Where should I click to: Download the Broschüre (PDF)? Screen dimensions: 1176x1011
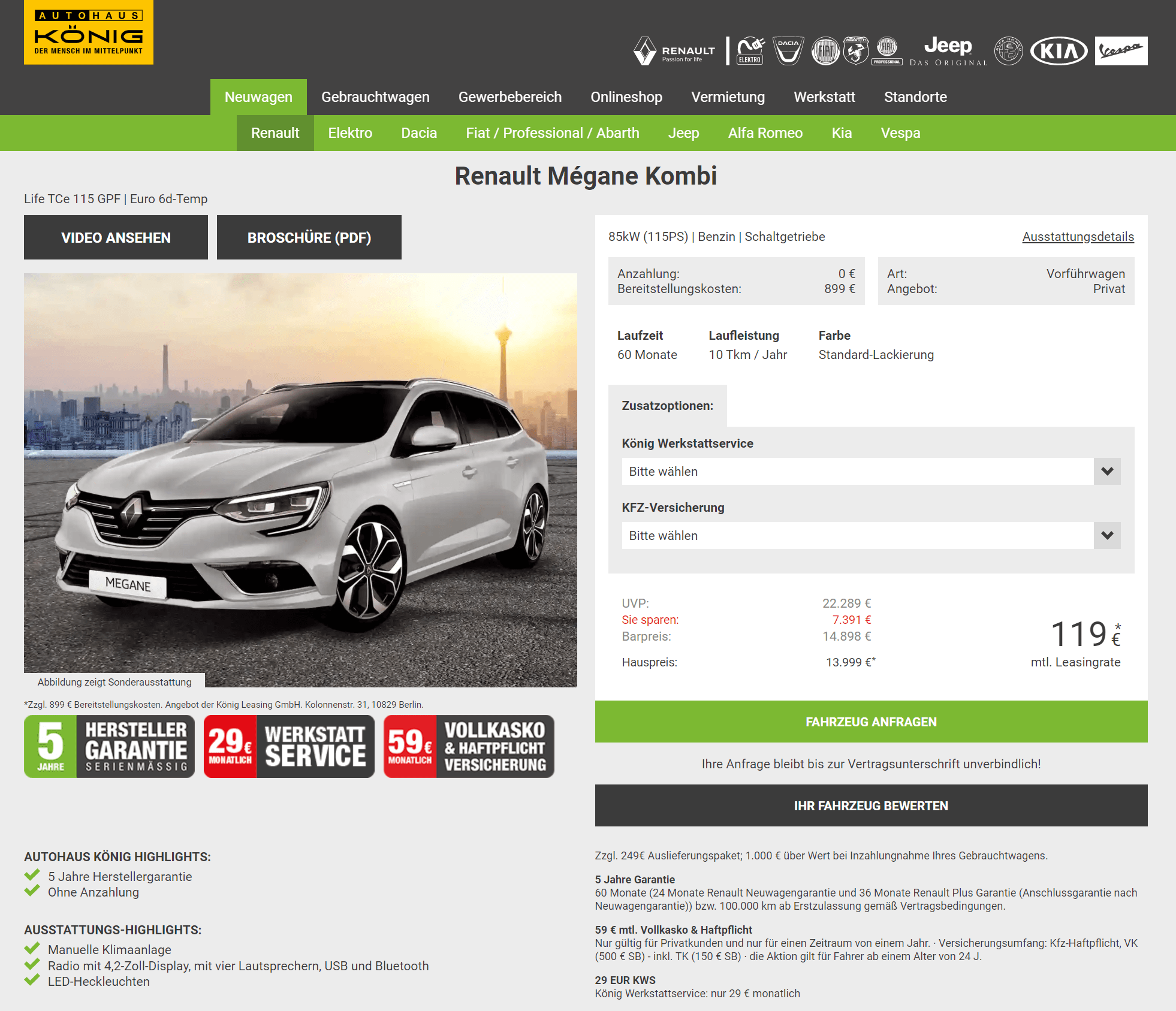[x=309, y=237]
